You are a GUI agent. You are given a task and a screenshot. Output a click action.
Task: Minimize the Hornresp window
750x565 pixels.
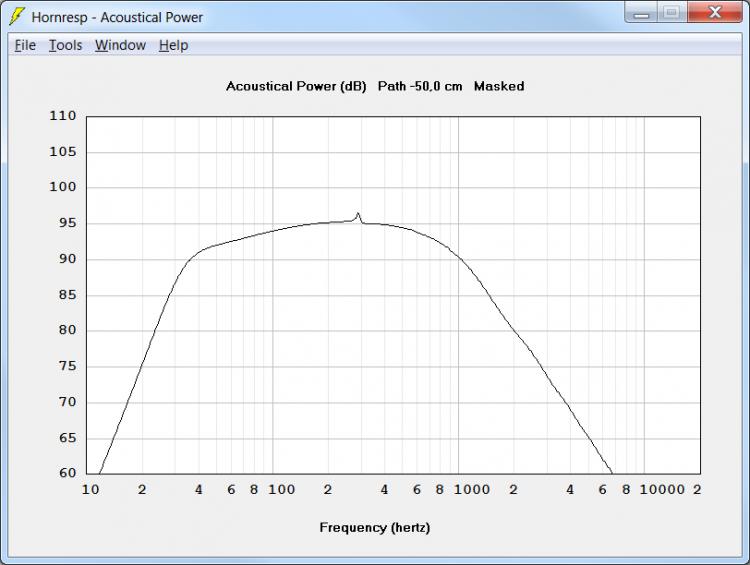point(641,13)
